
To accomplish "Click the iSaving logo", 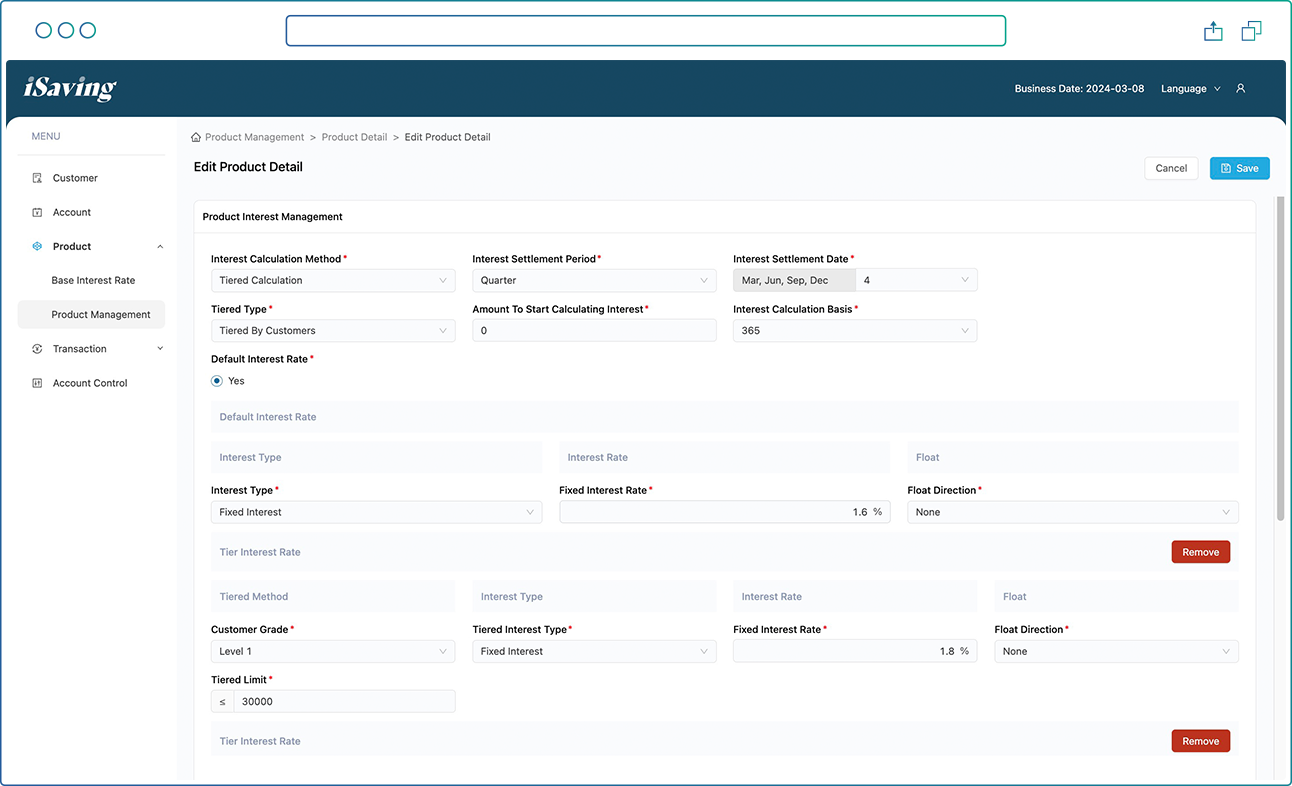I will (70, 88).
